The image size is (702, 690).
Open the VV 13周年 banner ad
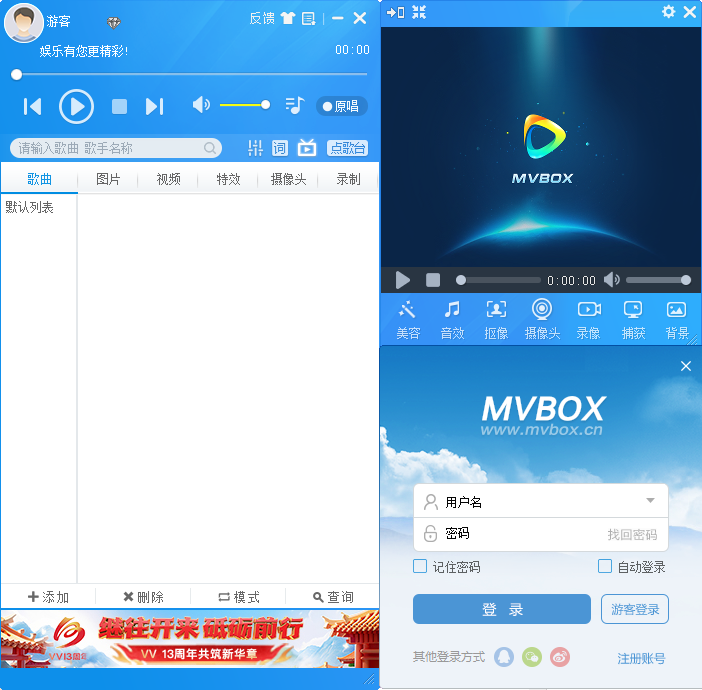click(x=190, y=639)
